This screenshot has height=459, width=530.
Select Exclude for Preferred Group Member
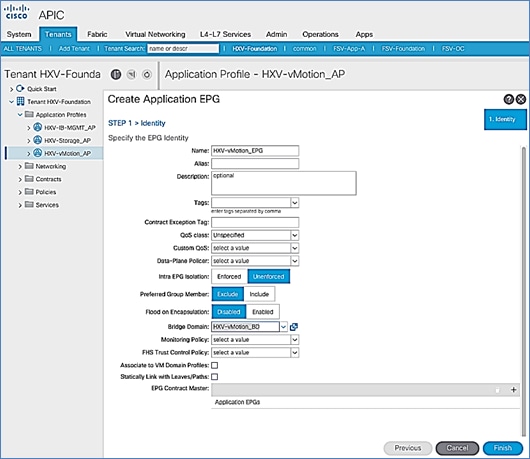tap(227, 294)
